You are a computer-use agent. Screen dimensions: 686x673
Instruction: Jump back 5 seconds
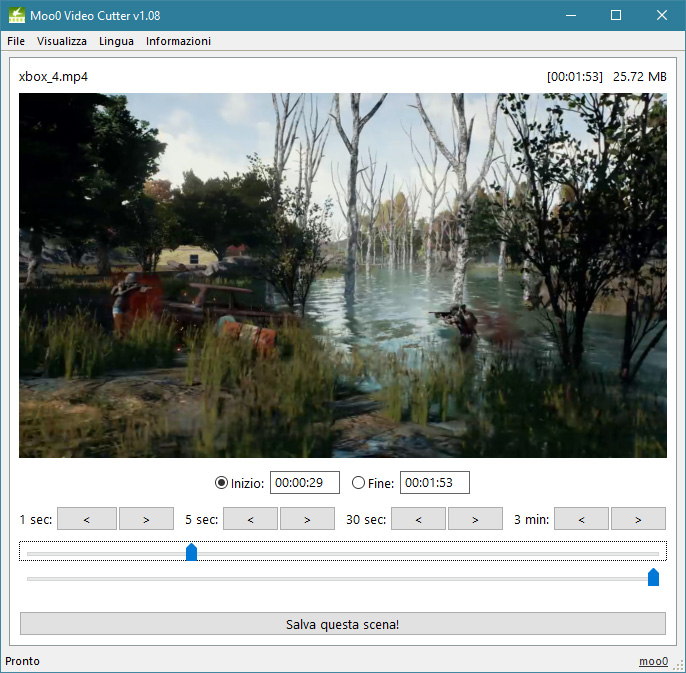[x=250, y=519]
